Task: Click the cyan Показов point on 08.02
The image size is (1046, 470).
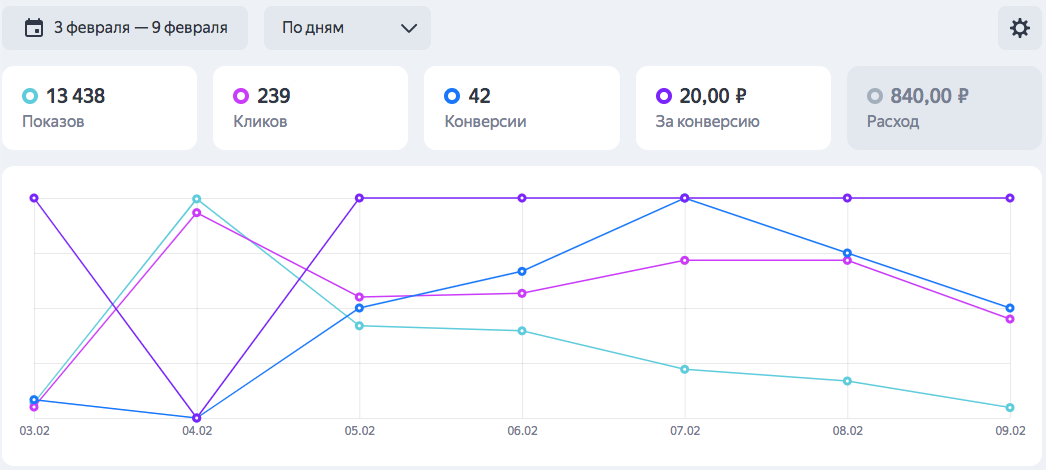Action: (847, 381)
